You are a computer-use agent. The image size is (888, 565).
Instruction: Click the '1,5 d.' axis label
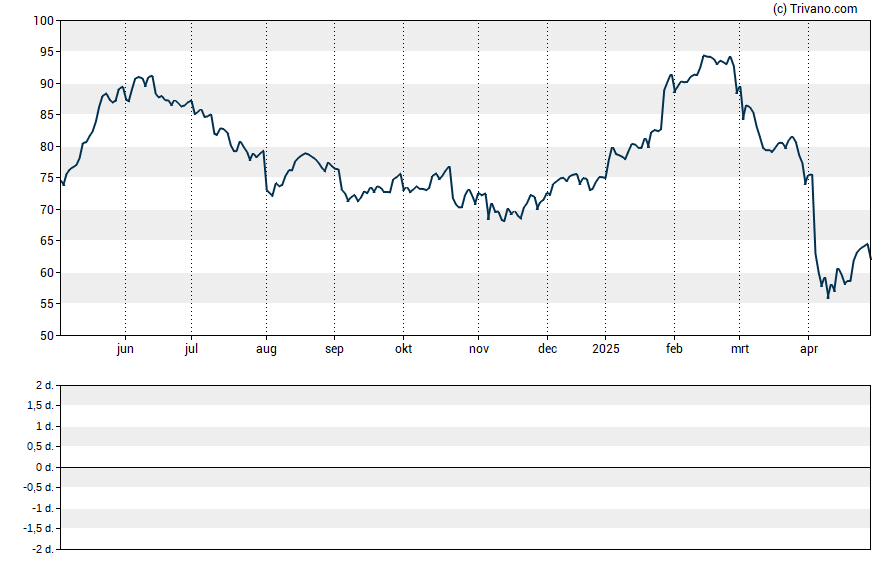(x=41, y=405)
